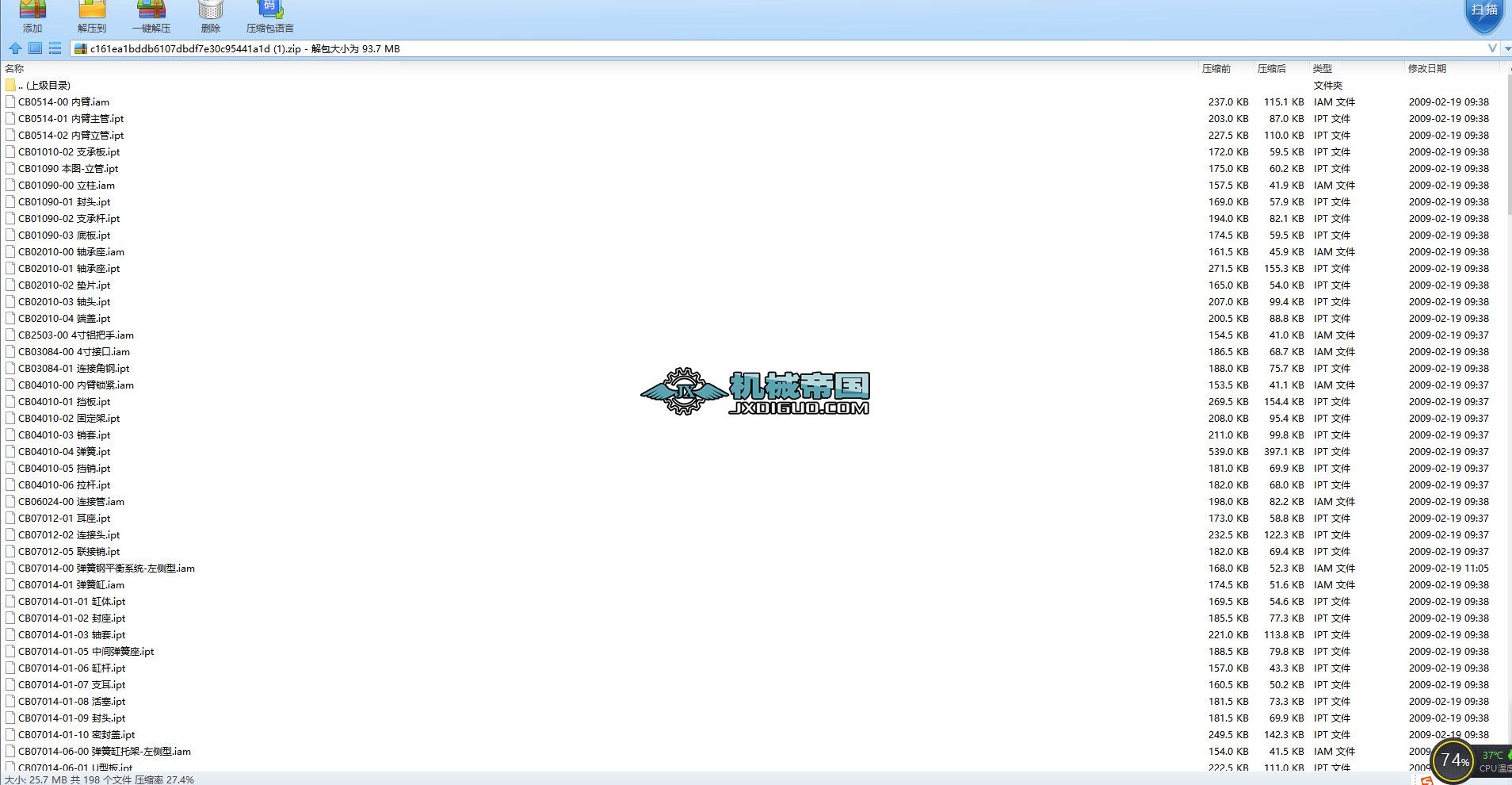The width and height of the screenshot is (1512, 785).
Task: Click file icon beside CB02010-03 轴头.ipt
Action: coord(10,301)
